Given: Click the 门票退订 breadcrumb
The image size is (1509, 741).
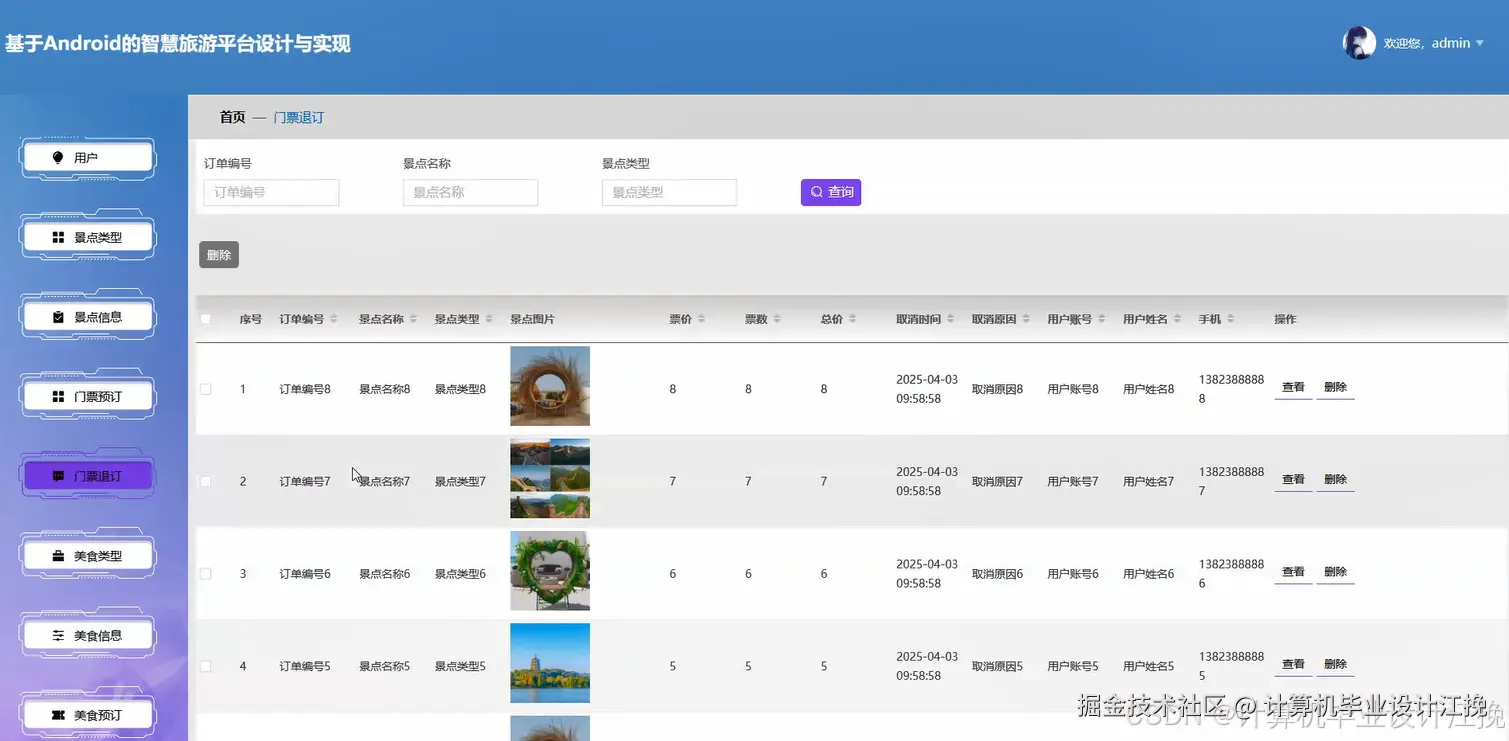Looking at the screenshot, I should pos(299,117).
